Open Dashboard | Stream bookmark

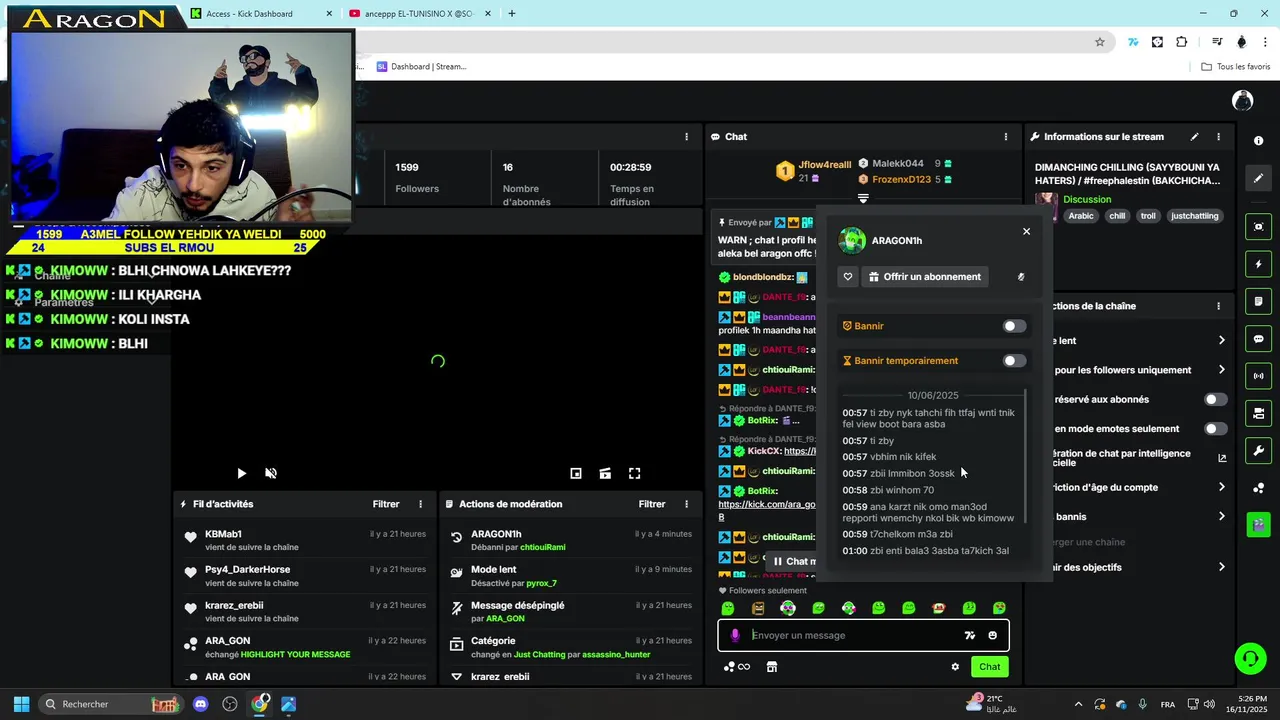point(421,66)
